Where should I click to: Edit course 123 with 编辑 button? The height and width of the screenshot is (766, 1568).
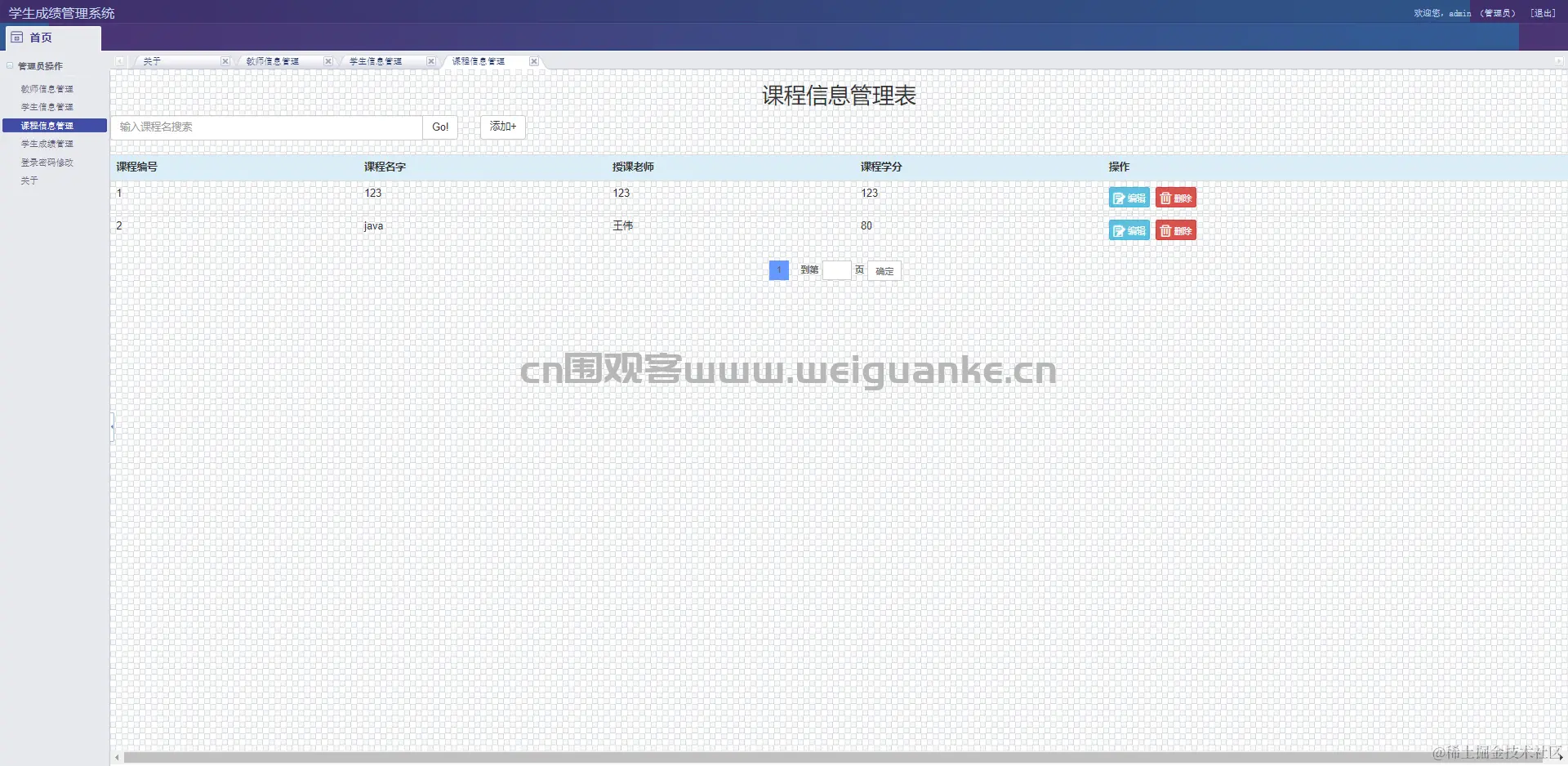1129,198
